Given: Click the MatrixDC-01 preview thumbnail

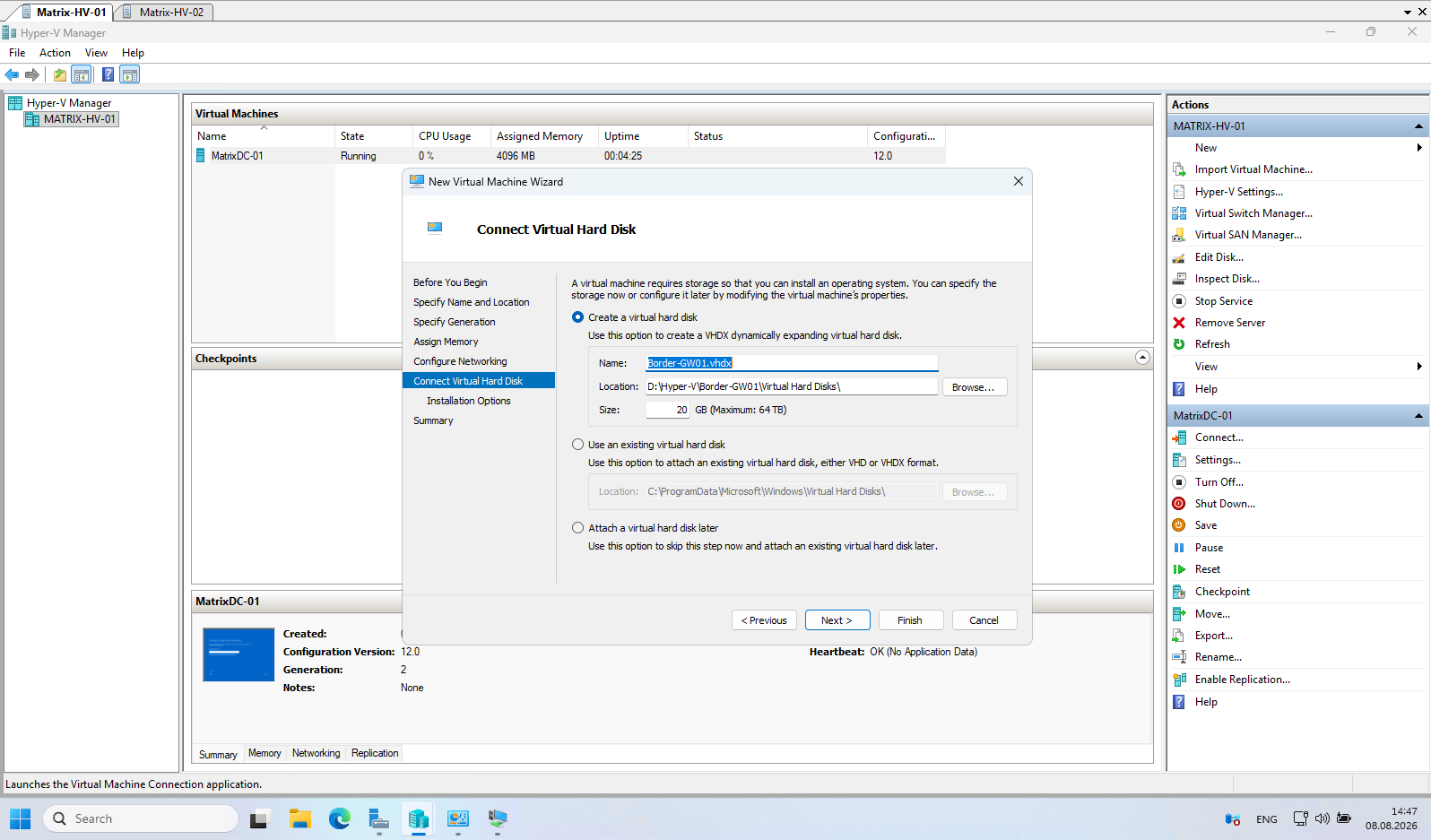Looking at the screenshot, I should click(x=238, y=654).
